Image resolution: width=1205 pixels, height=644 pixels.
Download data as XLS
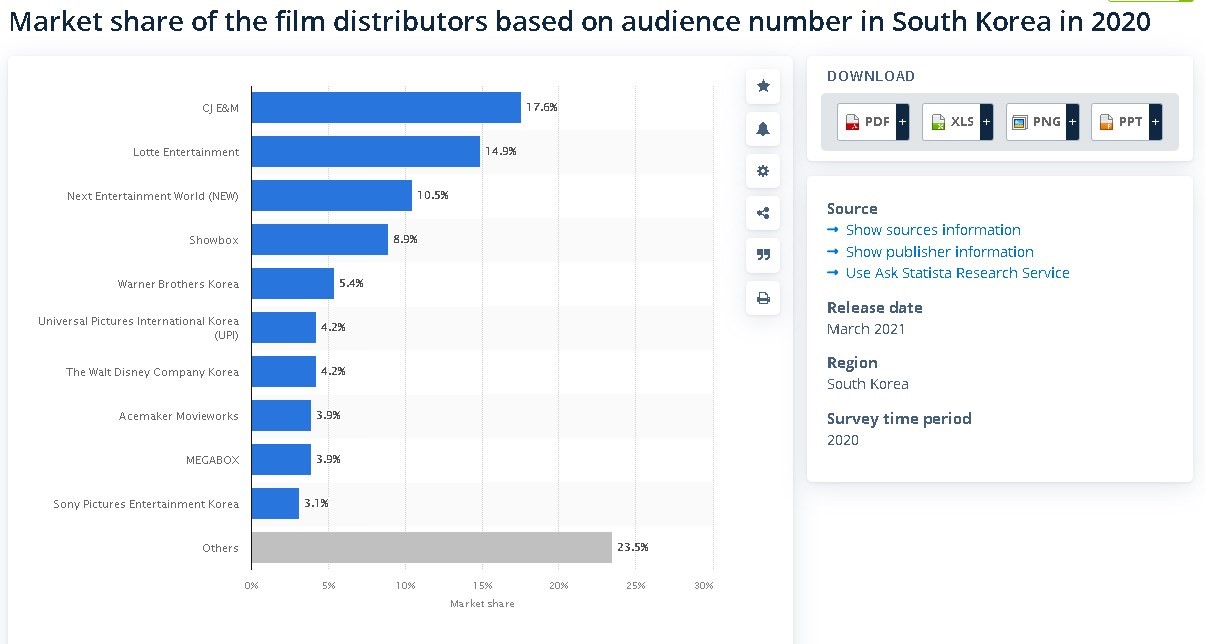[951, 122]
